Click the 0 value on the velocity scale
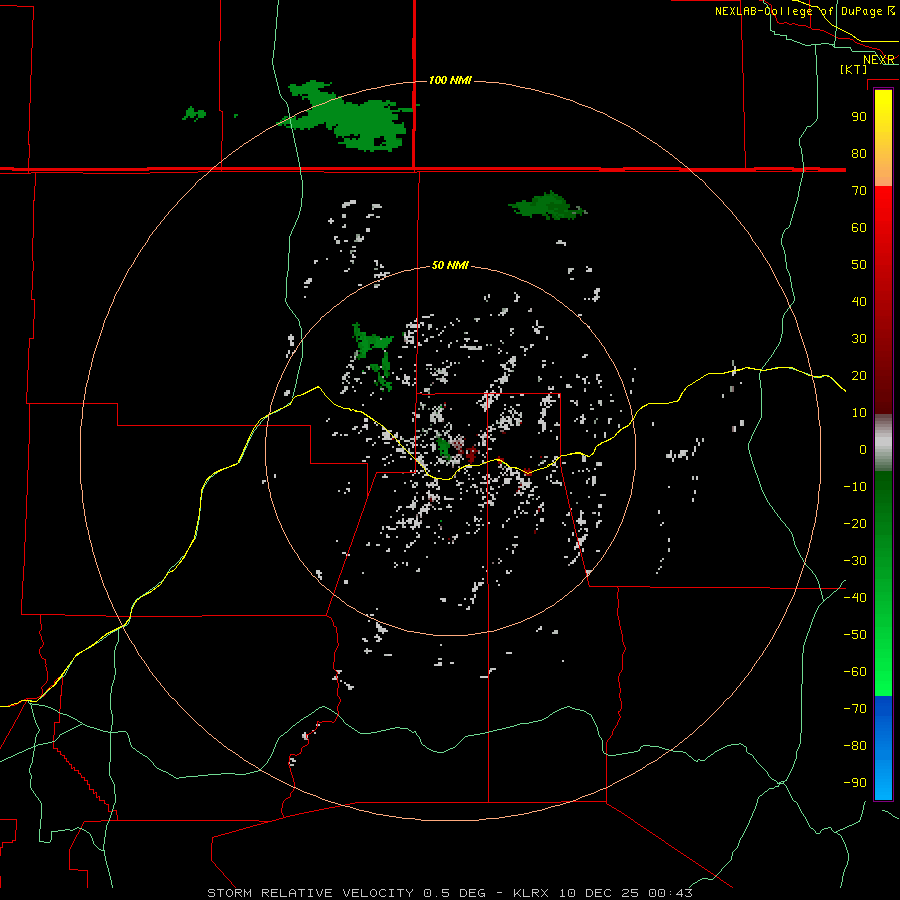The width and height of the screenshot is (900, 900). coord(863,450)
